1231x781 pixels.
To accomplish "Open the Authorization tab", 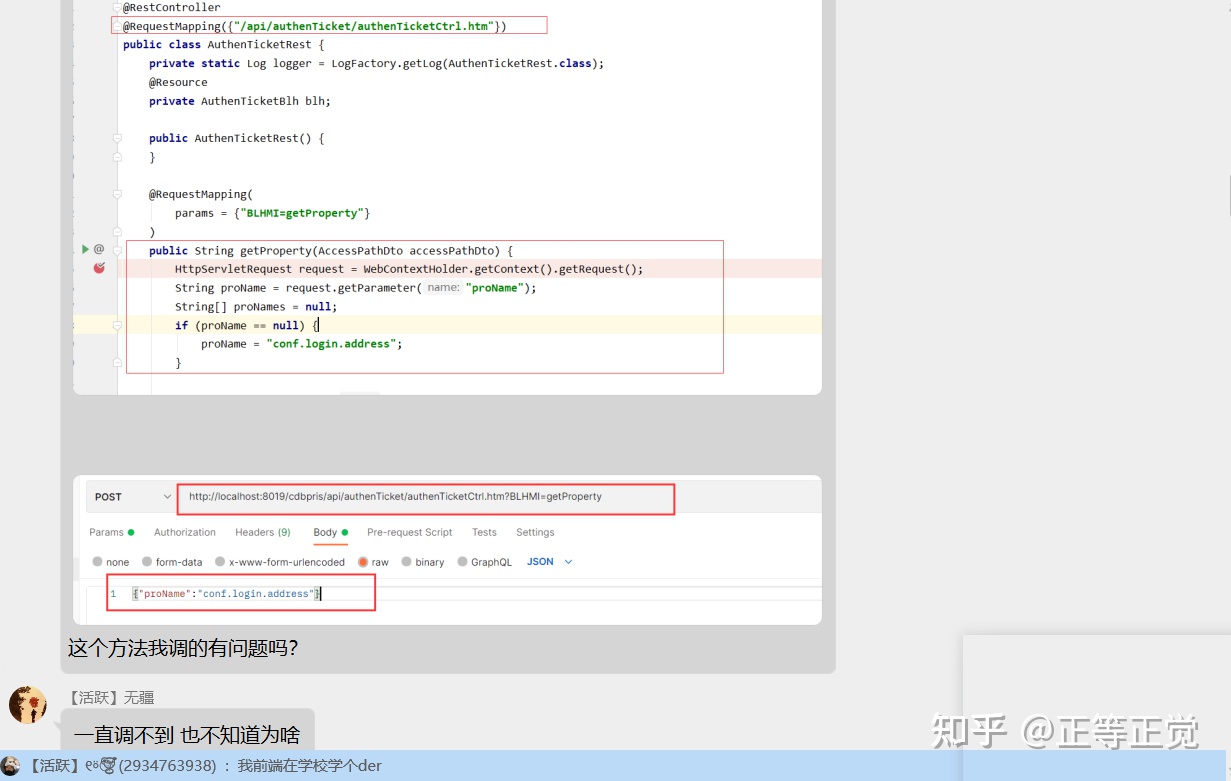I will coord(184,532).
